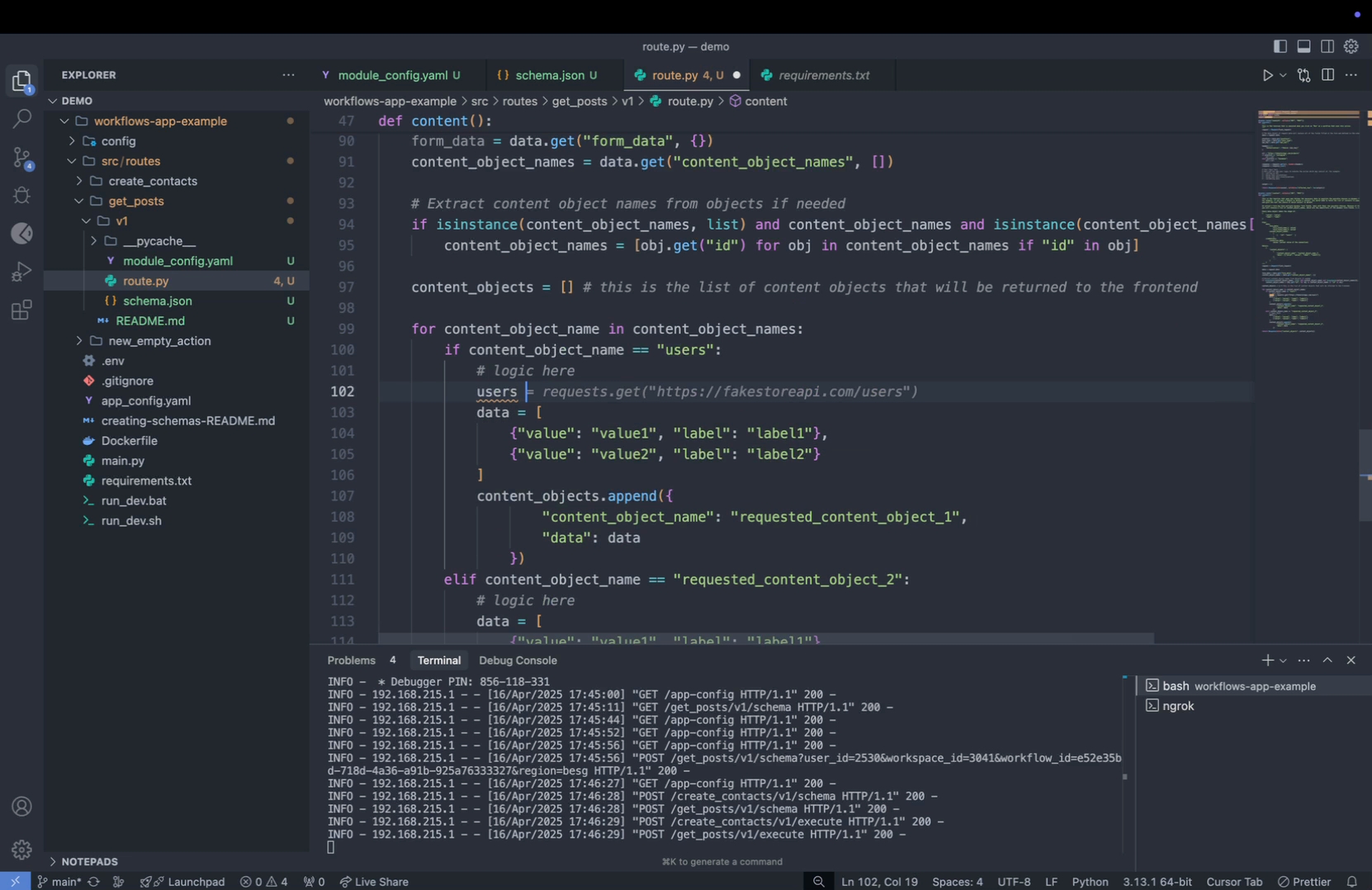This screenshot has width=1372, height=890.
Task: Toggle the secondary sidebar visibility
Action: 1327,46
